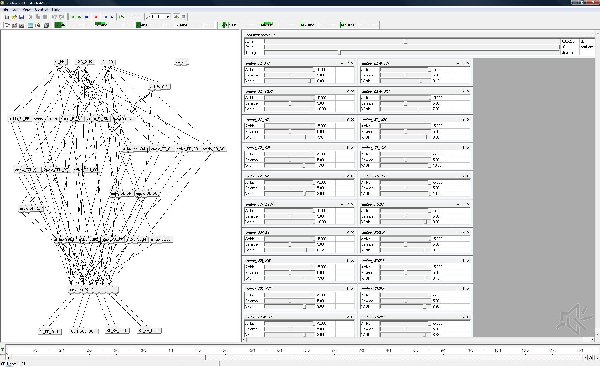
Task: Click the first green arrow icon in the toolbar
Action: tap(73, 17)
